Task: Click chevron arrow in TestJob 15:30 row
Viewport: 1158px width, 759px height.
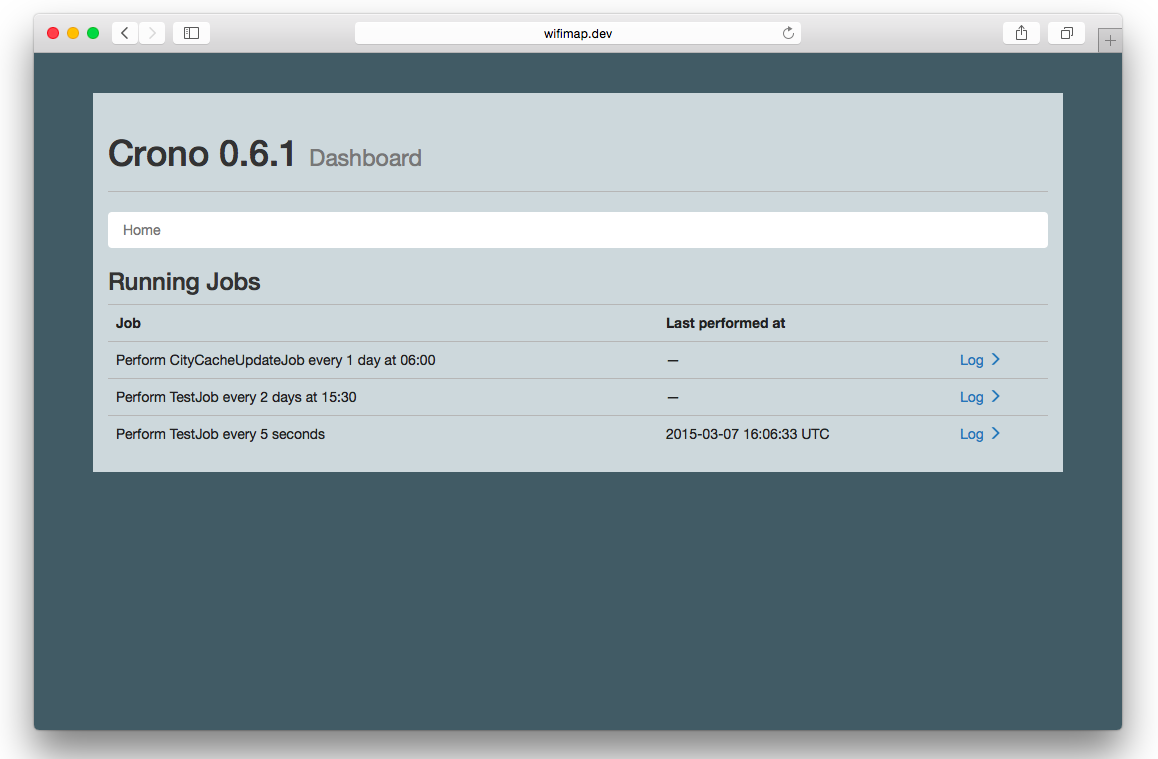Action: 996,397
